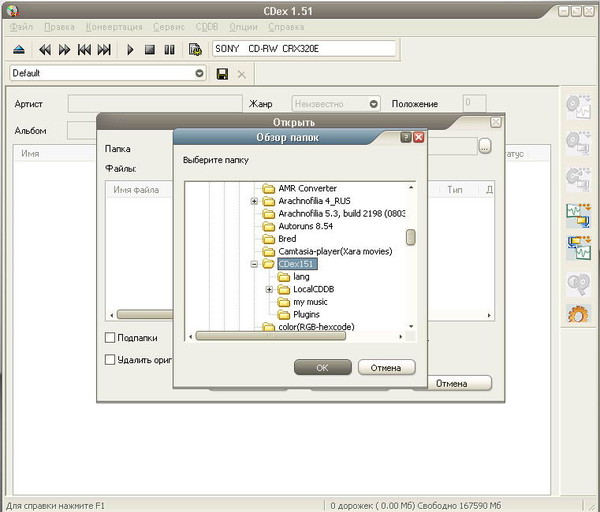The image size is (600, 512).
Task: Select the Plugins subfolder
Action: click(x=306, y=315)
